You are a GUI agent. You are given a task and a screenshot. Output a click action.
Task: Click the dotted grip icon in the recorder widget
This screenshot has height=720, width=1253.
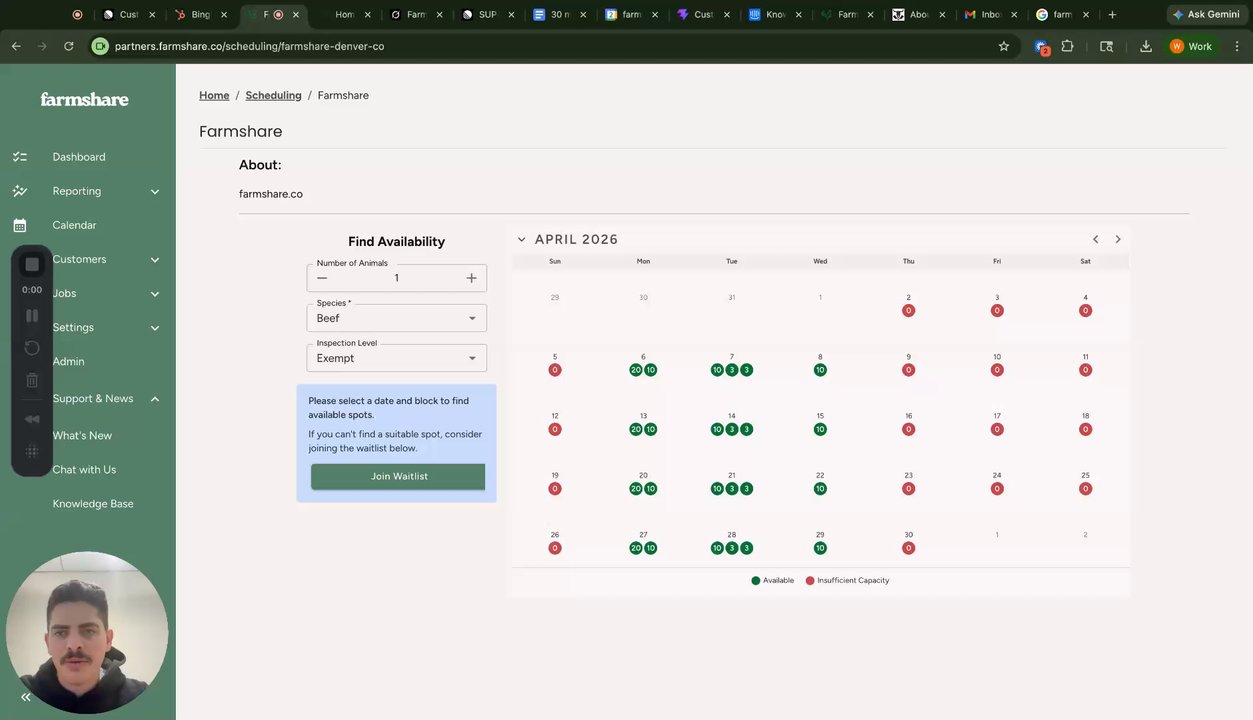[32, 451]
